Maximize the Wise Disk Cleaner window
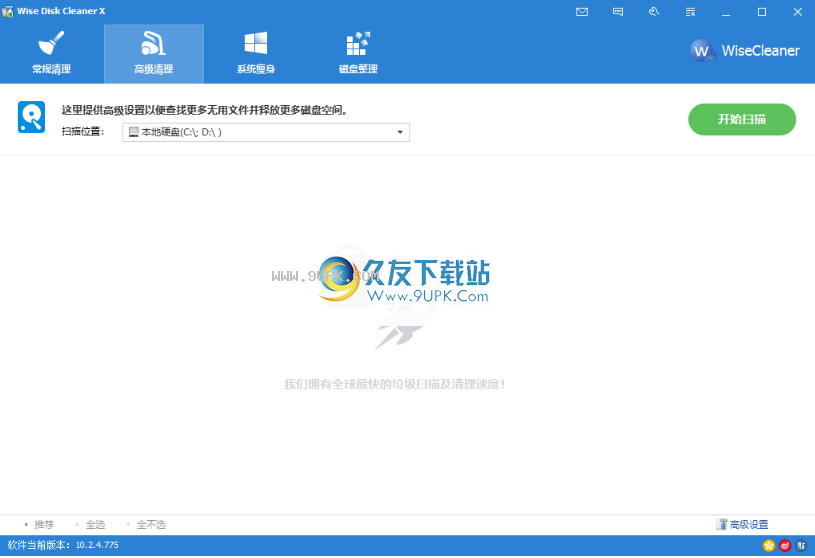Screen dimensions: 815x558 (x=761, y=11)
